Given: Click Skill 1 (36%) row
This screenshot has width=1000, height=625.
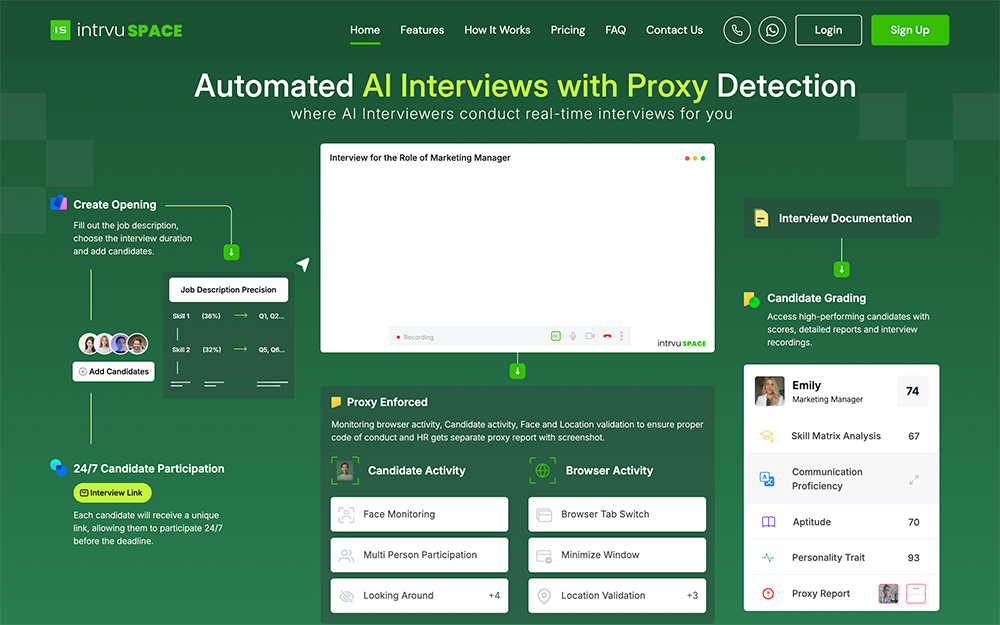Looking at the screenshot, I should click(228, 316).
